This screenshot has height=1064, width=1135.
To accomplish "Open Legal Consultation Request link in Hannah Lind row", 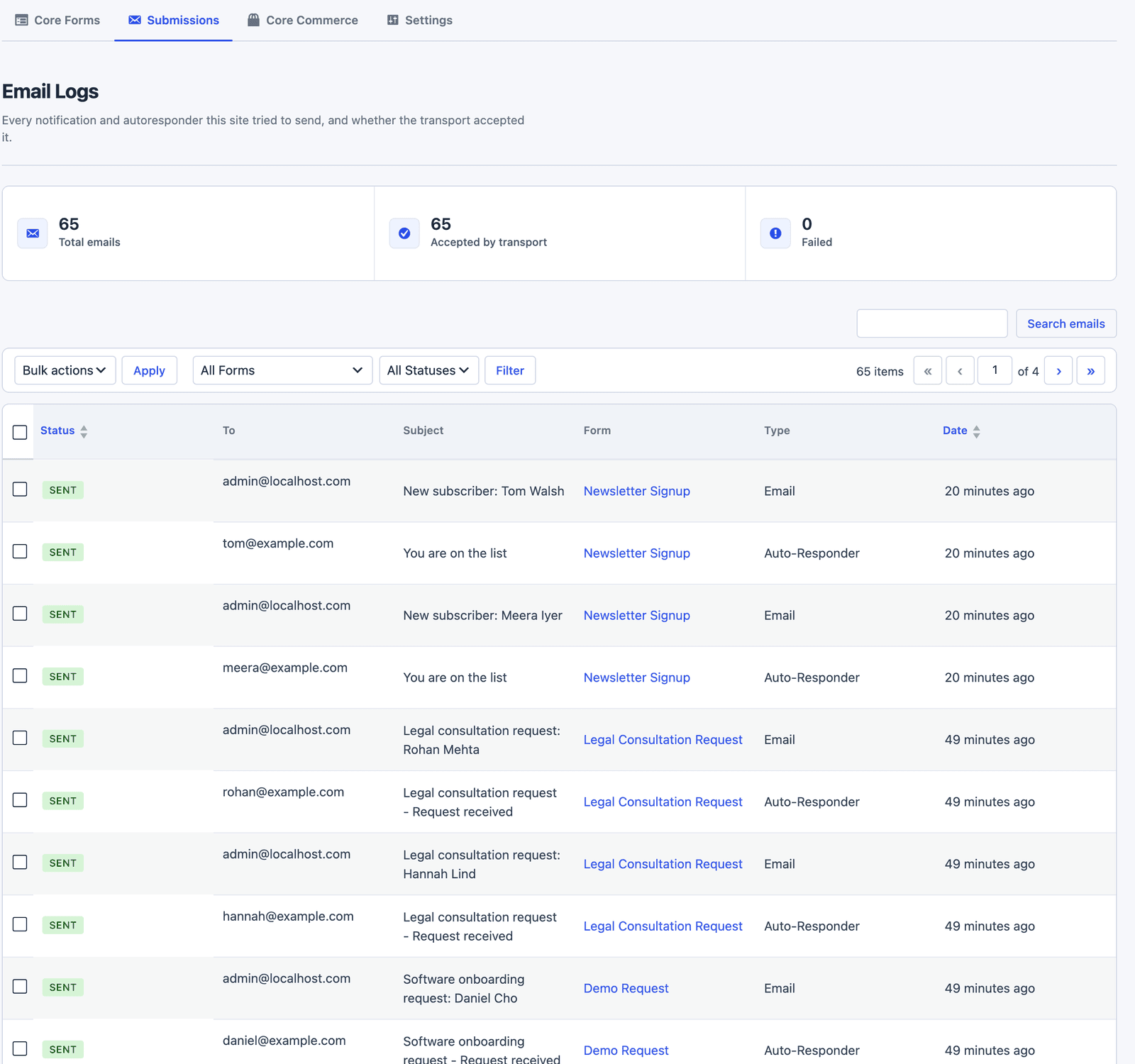I will pyautogui.click(x=663, y=864).
